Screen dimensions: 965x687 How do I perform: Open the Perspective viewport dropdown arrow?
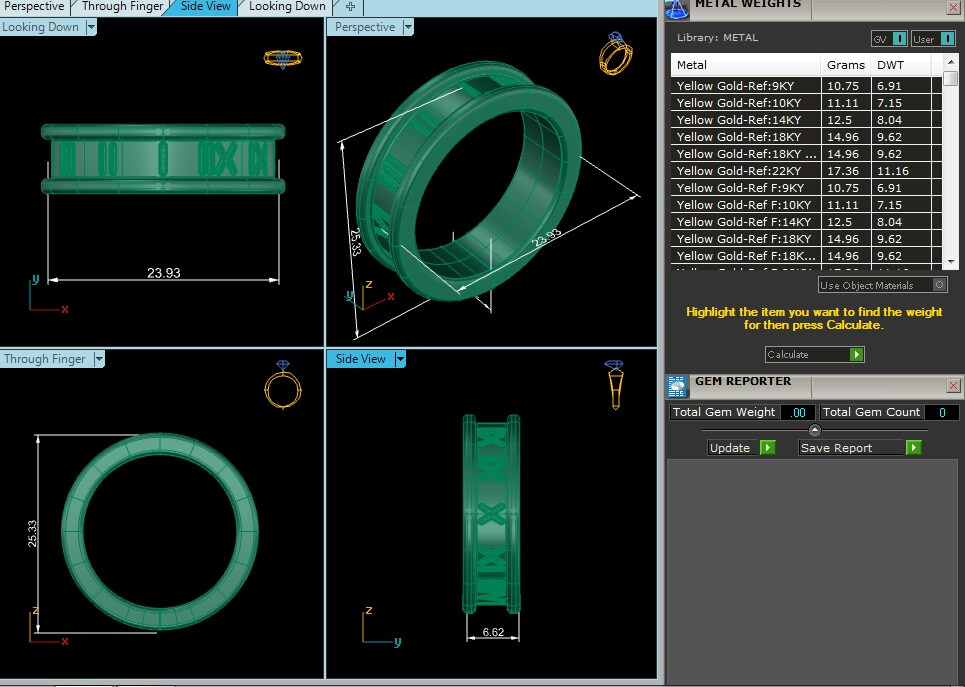408,27
